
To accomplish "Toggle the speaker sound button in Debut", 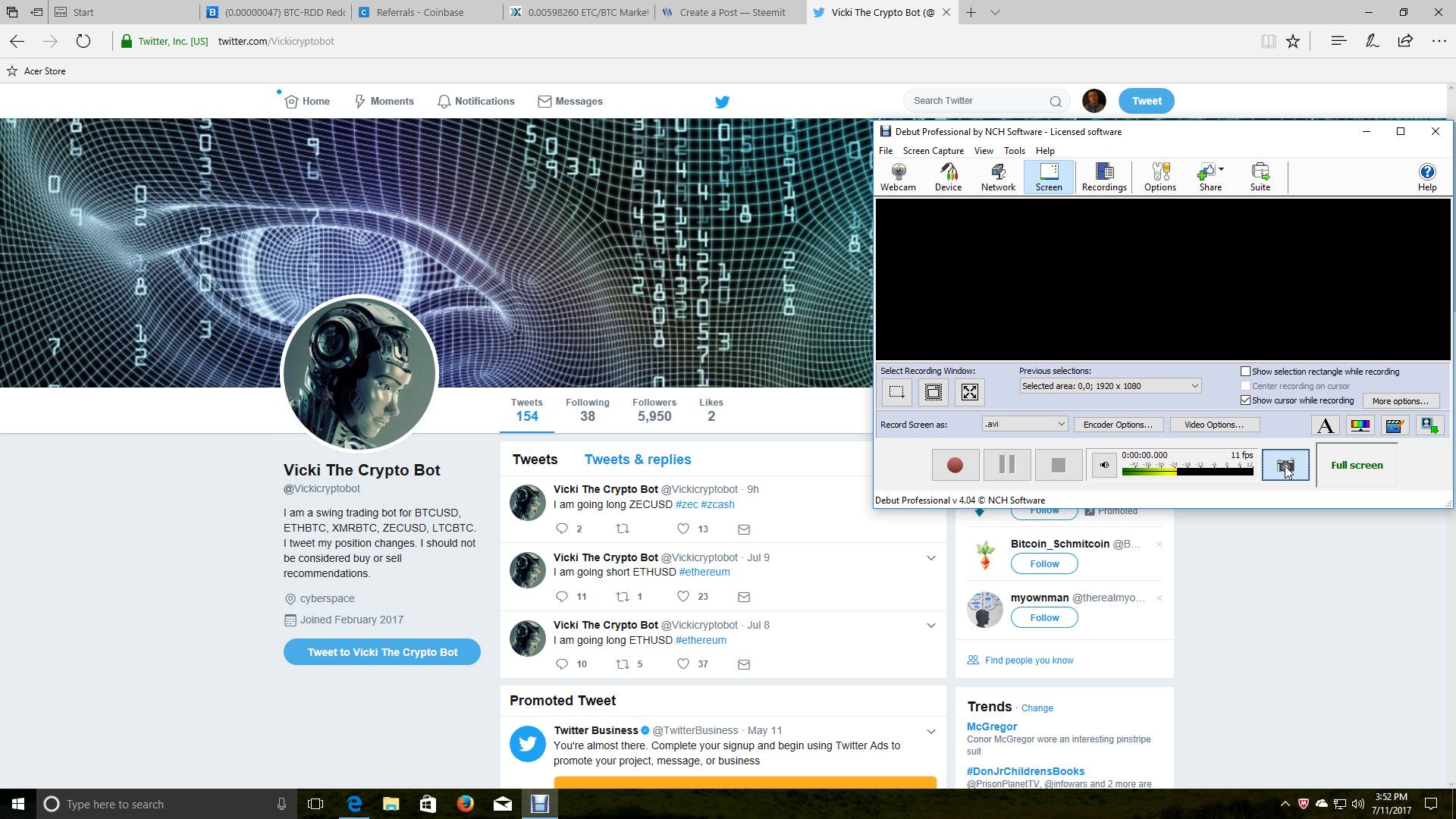I will tap(1104, 466).
